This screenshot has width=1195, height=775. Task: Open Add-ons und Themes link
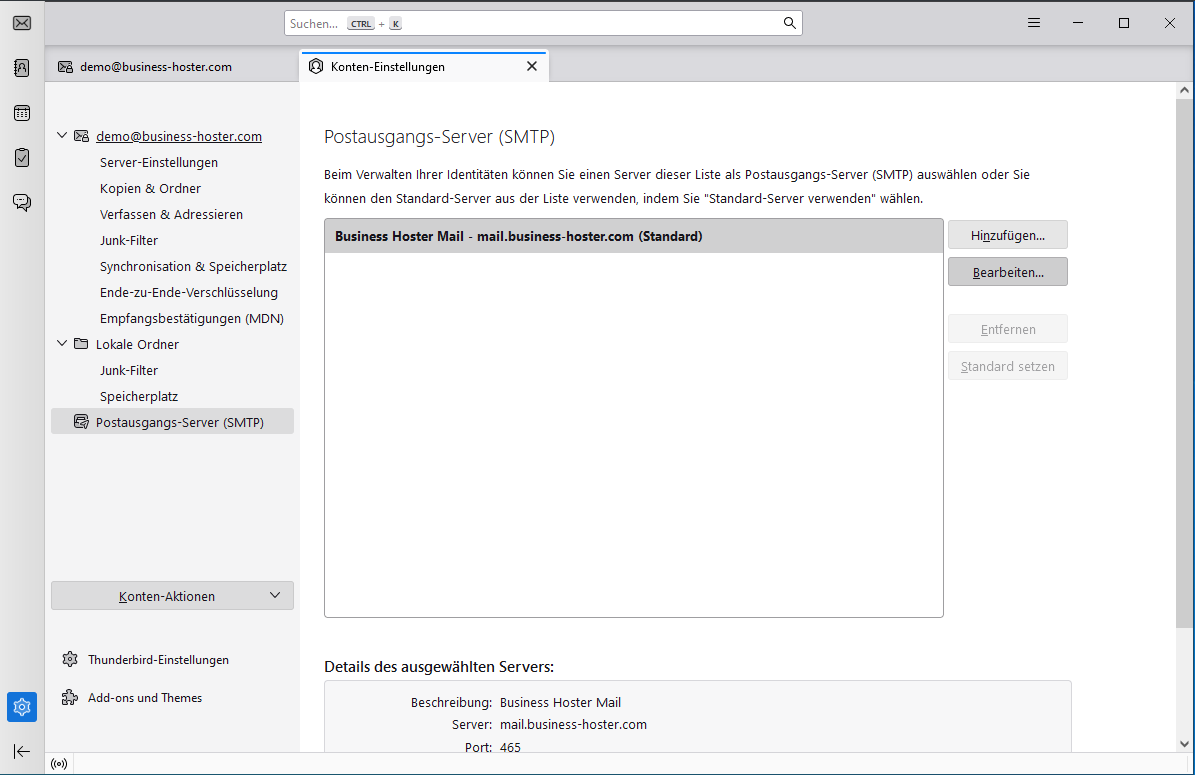coord(145,698)
